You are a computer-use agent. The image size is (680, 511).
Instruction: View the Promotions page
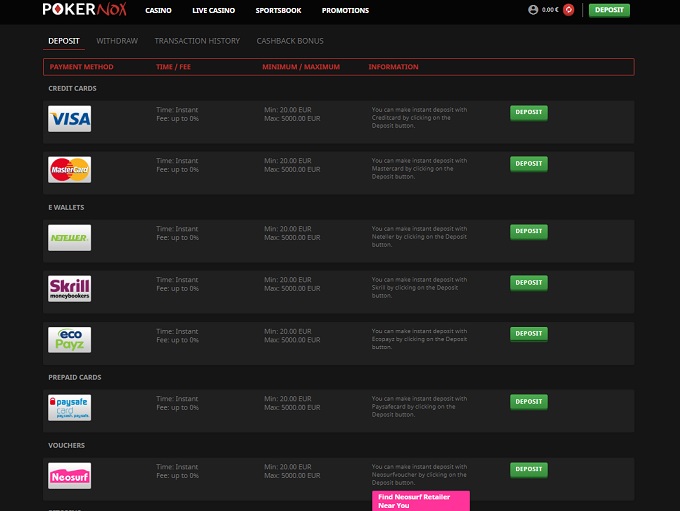coord(345,11)
